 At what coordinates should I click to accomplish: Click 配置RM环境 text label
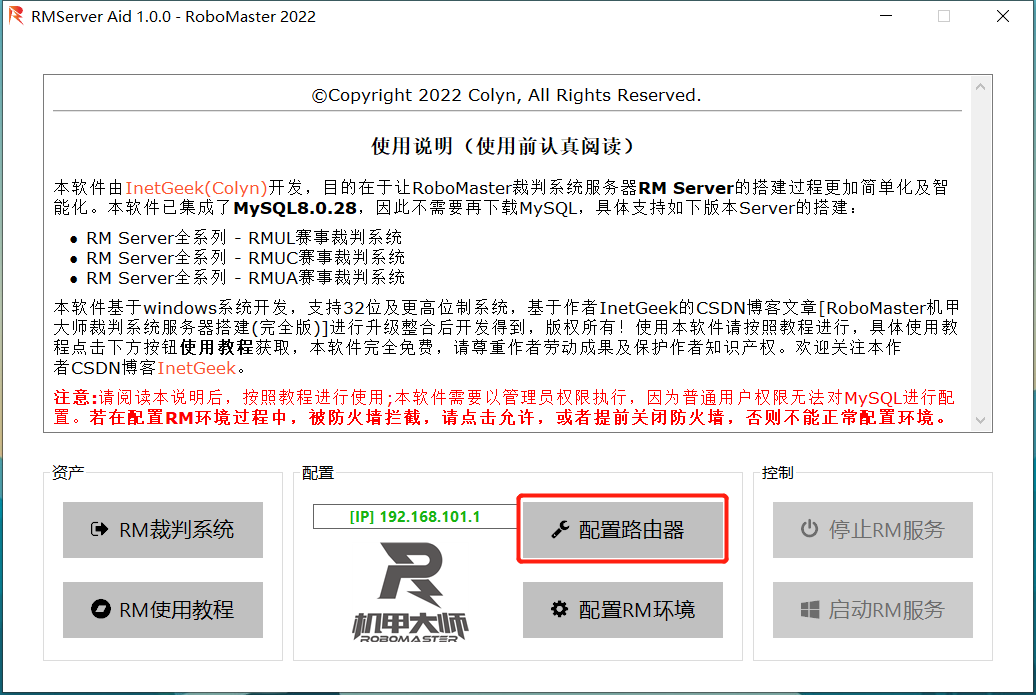click(636, 610)
